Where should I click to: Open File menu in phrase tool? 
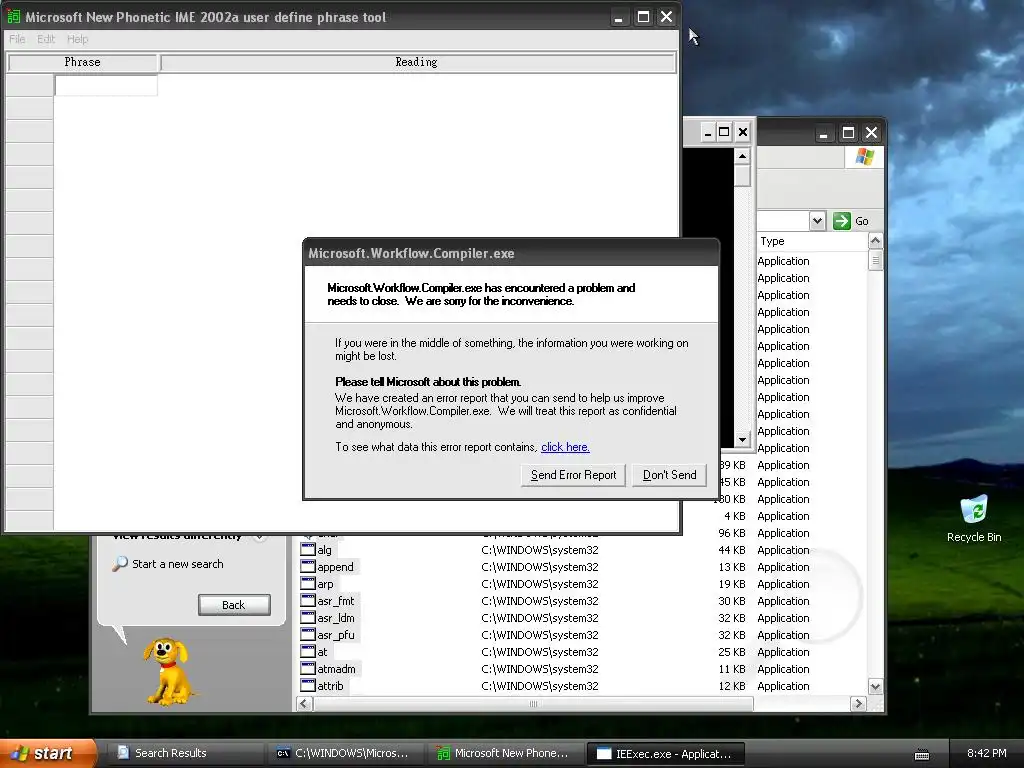pyautogui.click(x=17, y=39)
